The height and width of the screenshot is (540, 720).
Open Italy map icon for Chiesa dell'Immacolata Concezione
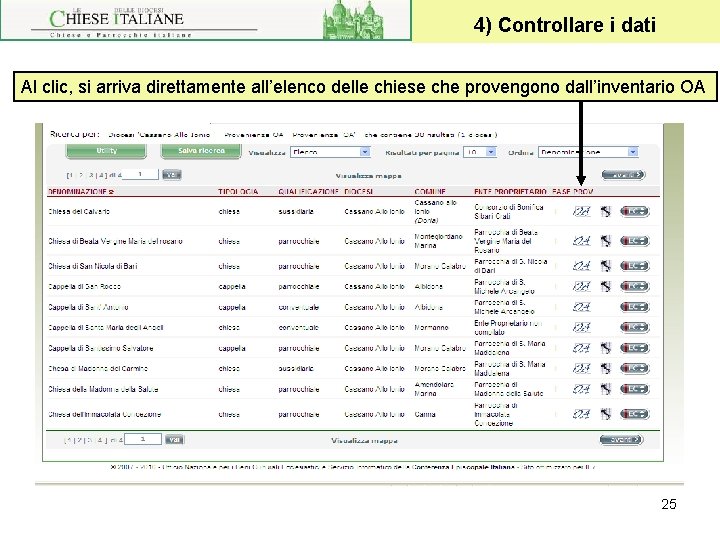point(606,414)
